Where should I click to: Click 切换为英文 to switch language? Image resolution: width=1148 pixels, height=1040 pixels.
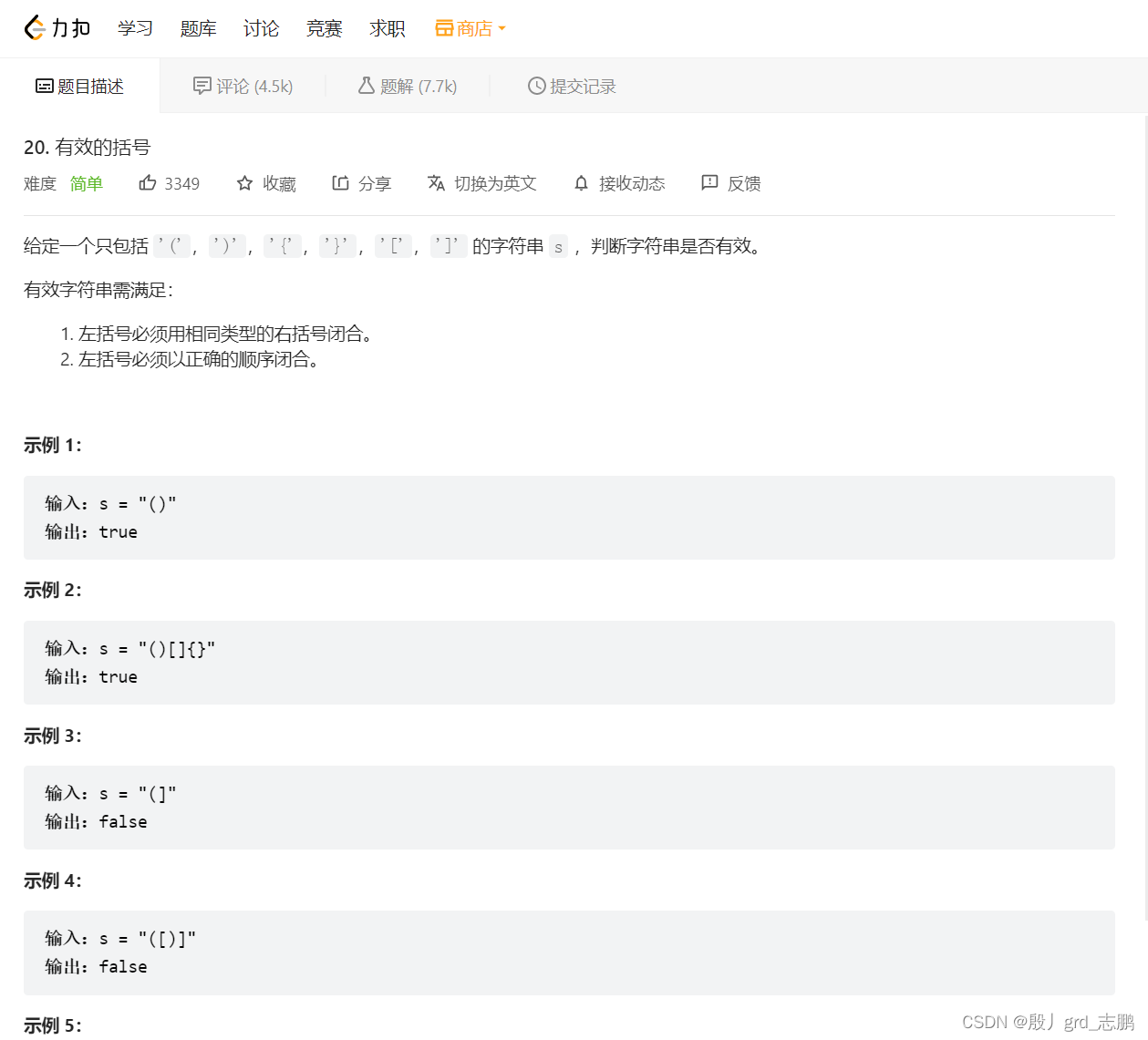click(x=495, y=183)
